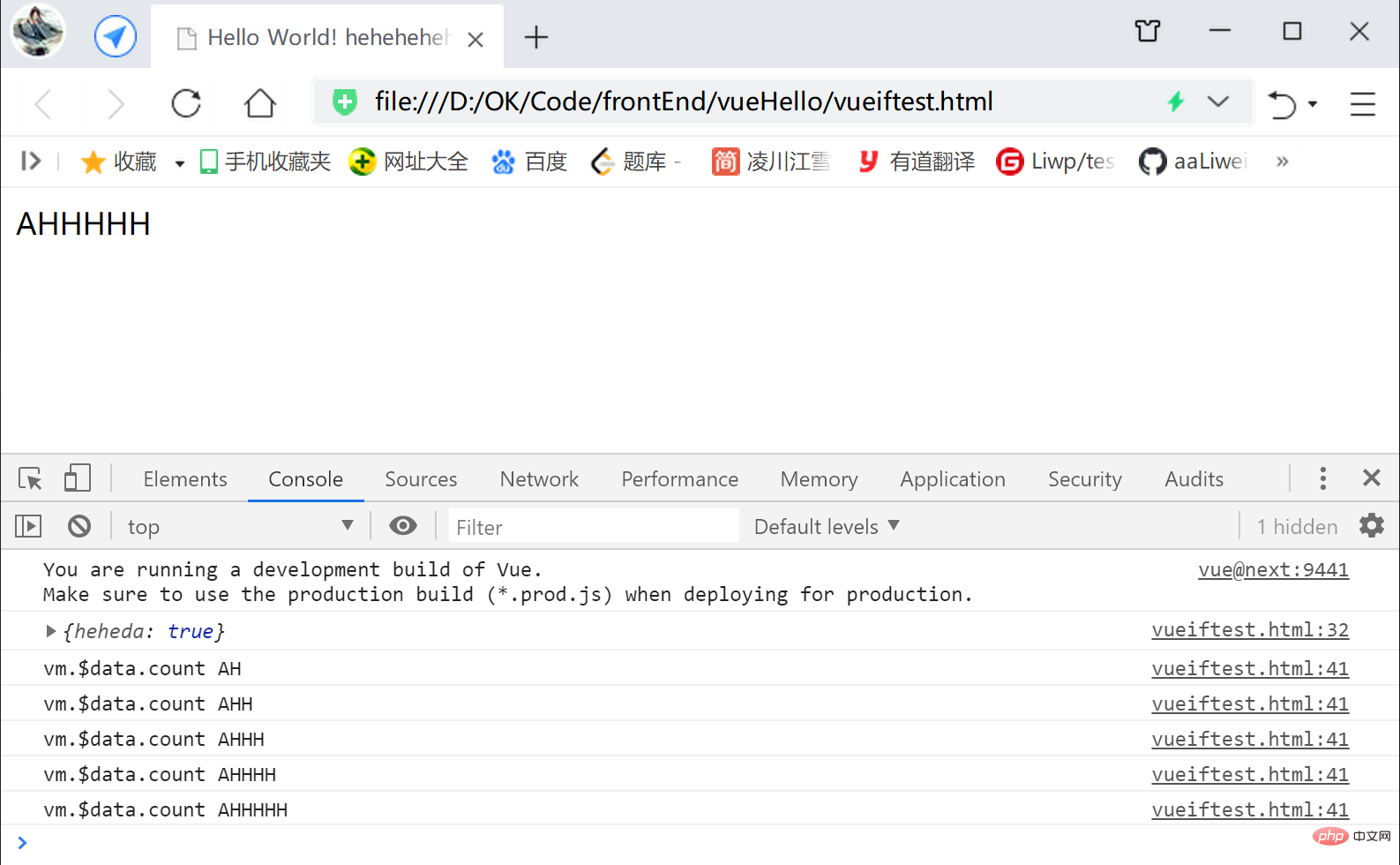Expand the address bar dropdown chevron
Screen dimensions: 1400x865
[x=1218, y=102]
